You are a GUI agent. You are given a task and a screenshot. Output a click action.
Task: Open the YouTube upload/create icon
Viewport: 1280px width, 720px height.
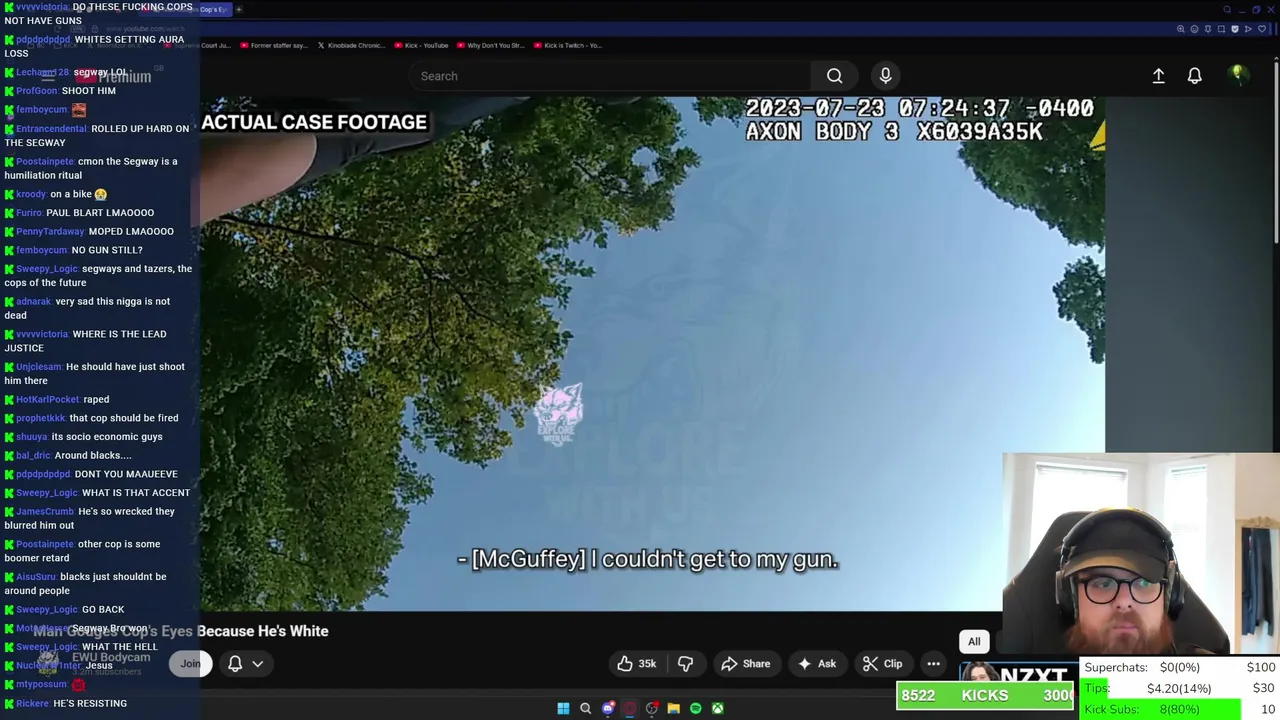[x=1158, y=76]
